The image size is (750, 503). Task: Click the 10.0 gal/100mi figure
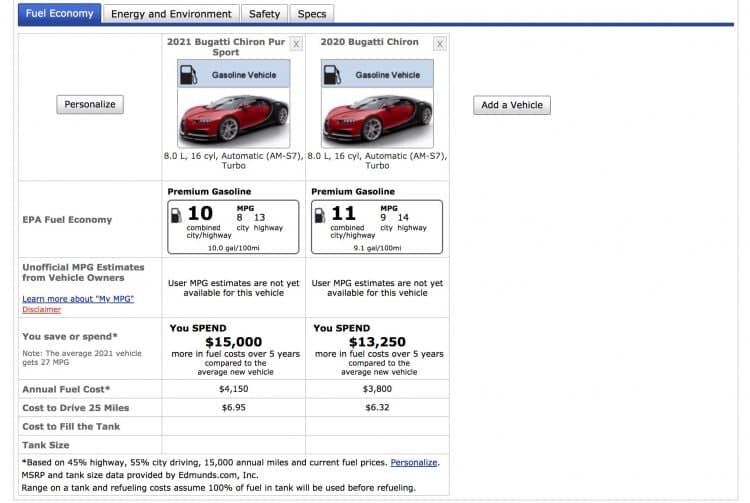click(x=233, y=248)
